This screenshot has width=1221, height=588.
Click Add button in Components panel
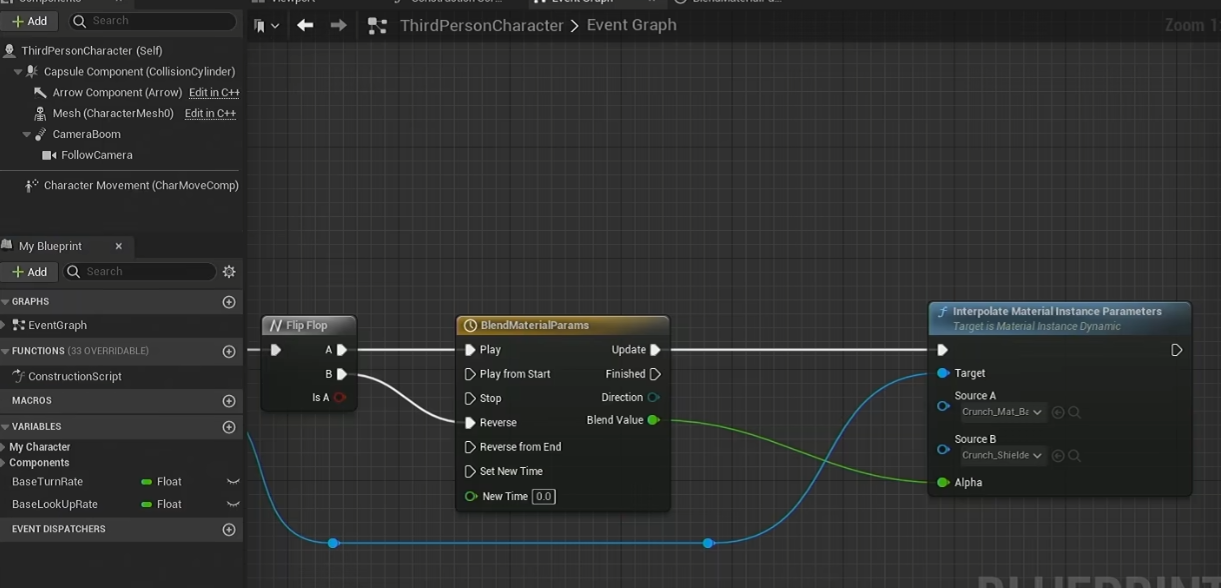30,20
